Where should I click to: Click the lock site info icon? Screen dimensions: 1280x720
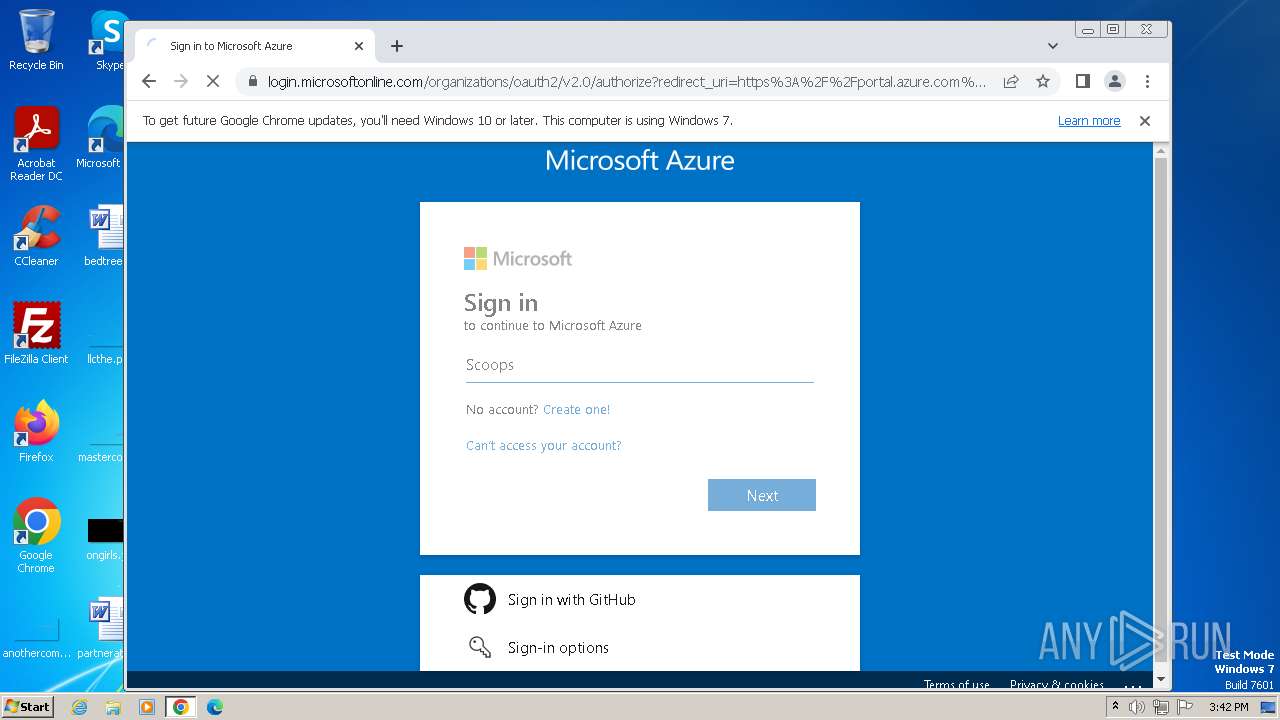(x=253, y=82)
